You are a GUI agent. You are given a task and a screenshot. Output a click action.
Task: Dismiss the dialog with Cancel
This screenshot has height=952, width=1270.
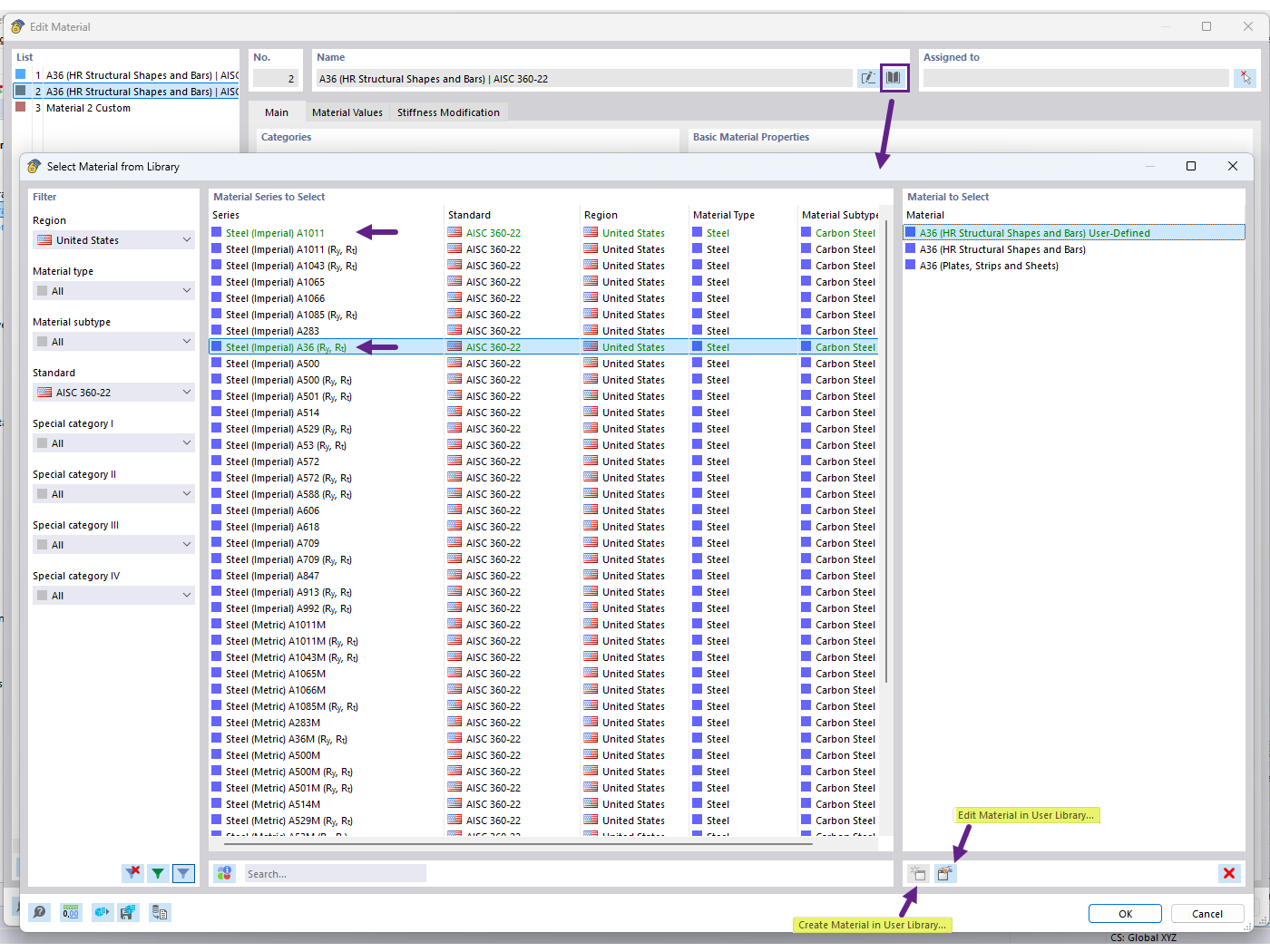coord(1207,913)
